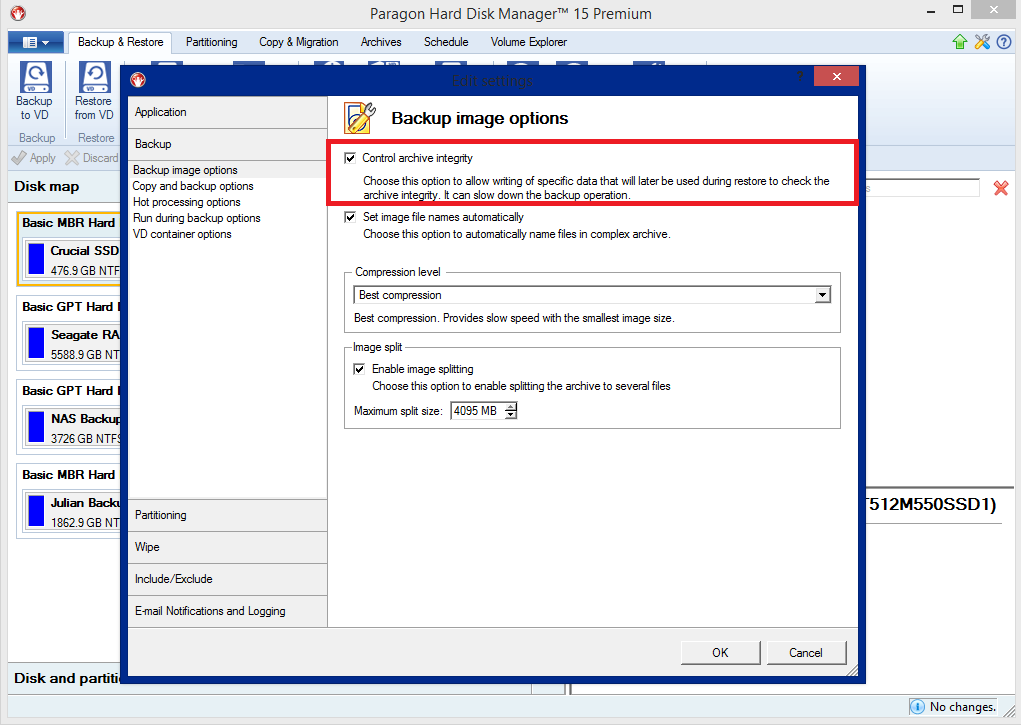Expand the Wipe settings section
The height and width of the screenshot is (725, 1021).
point(227,547)
